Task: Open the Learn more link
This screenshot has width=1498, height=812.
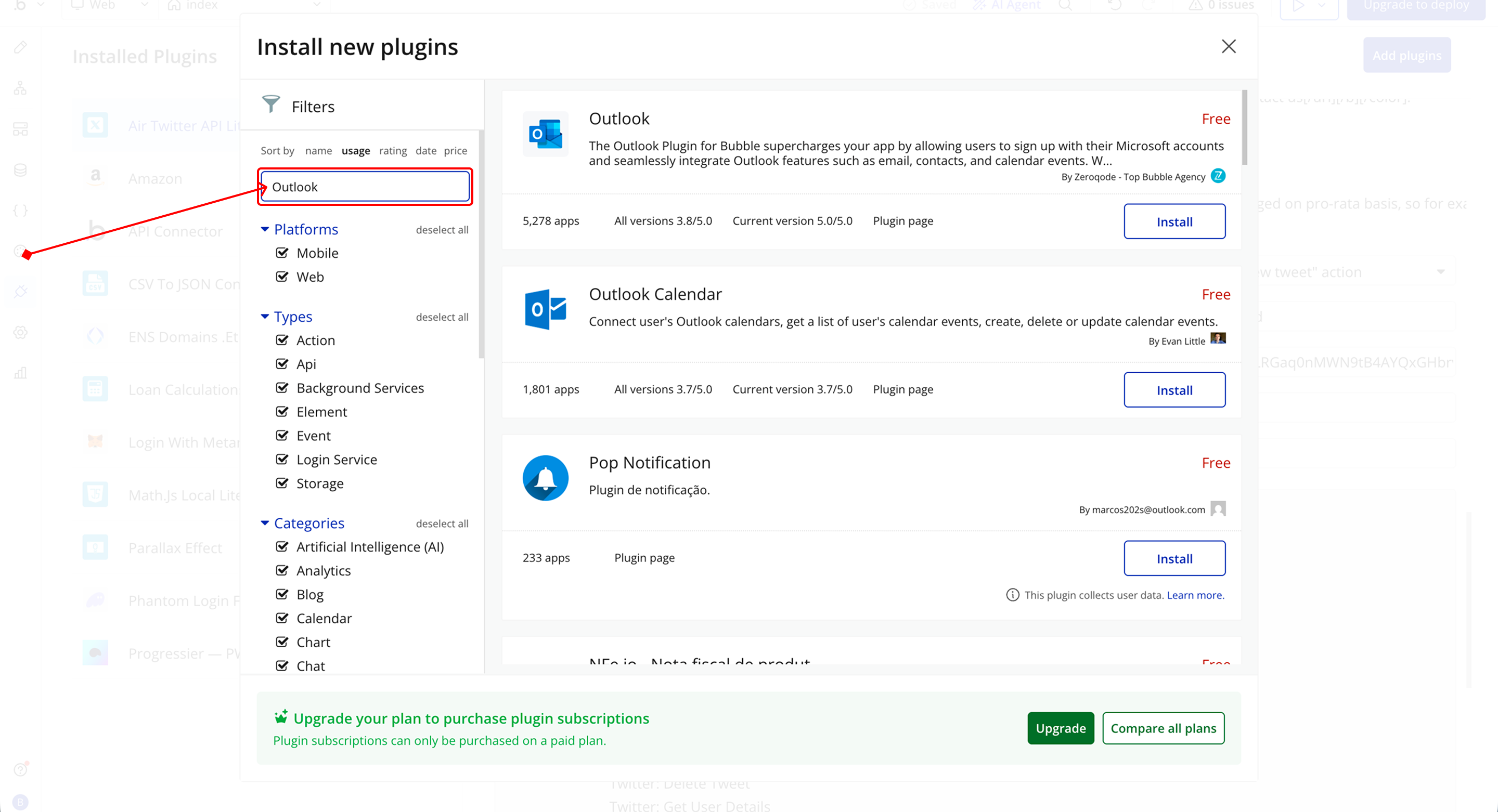Action: tap(1195, 595)
